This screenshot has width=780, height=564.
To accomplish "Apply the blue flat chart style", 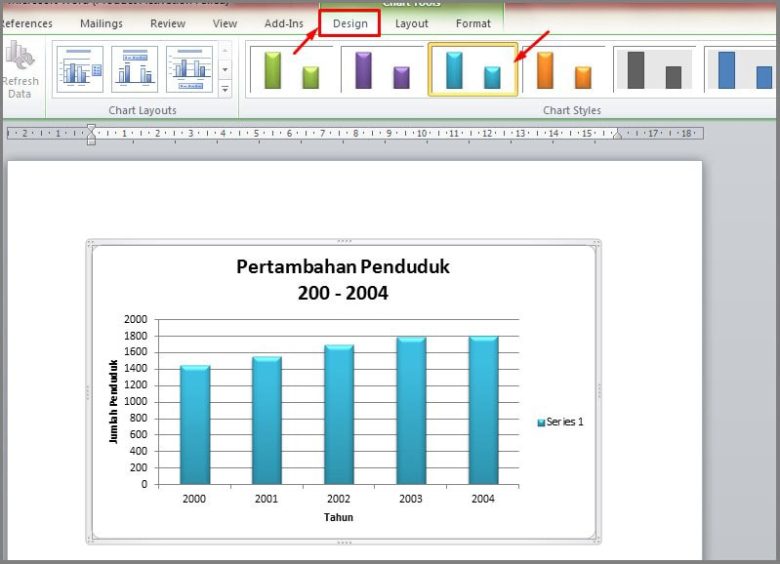I will [x=742, y=70].
